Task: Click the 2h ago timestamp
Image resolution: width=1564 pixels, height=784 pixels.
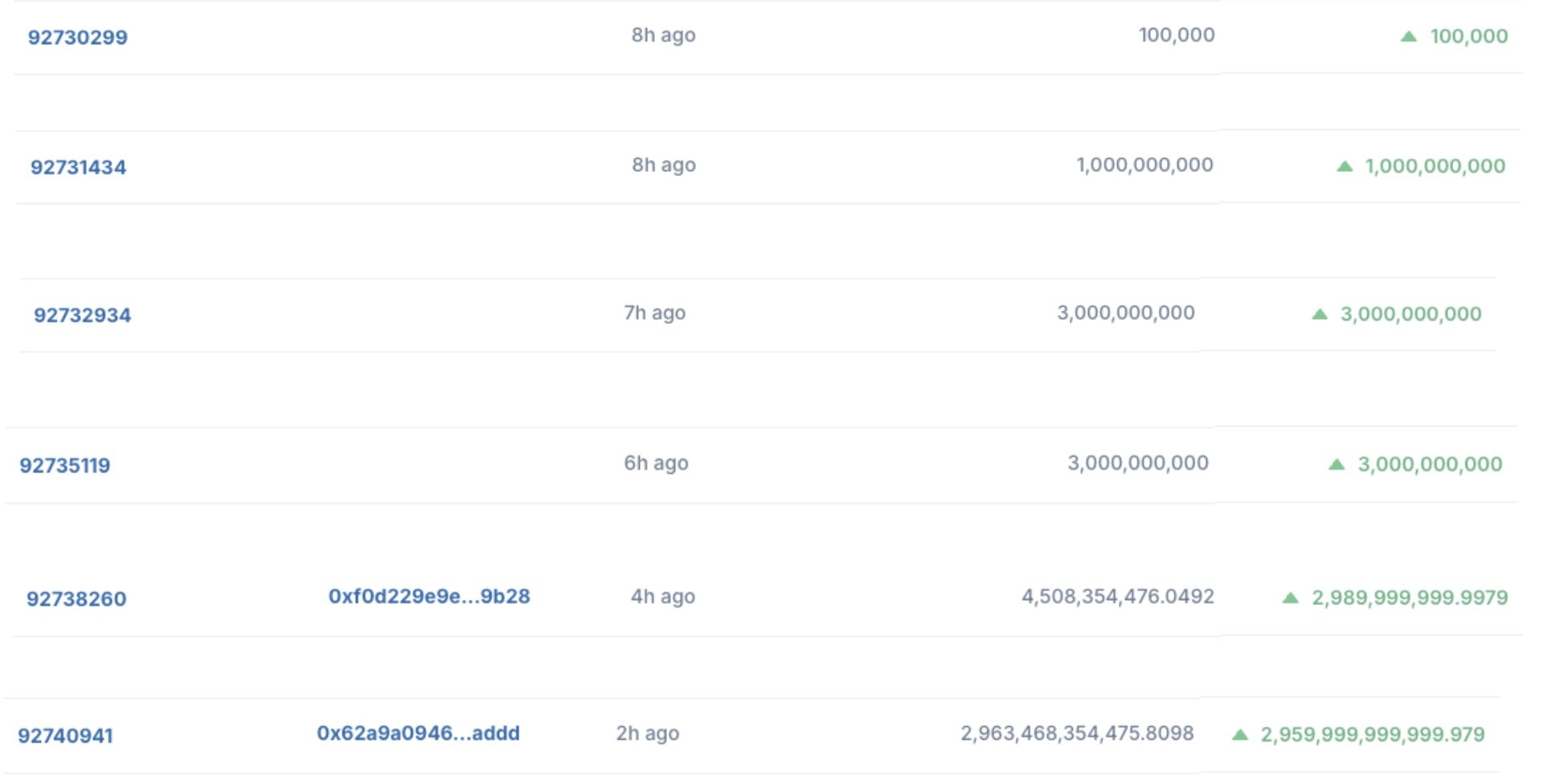Action: click(648, 733)
